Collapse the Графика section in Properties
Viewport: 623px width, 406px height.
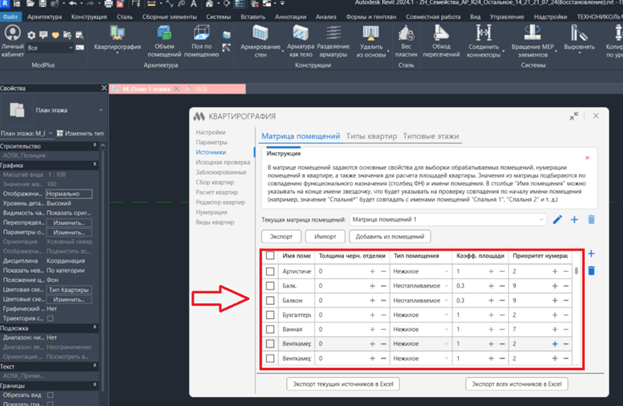coord(95,164)
